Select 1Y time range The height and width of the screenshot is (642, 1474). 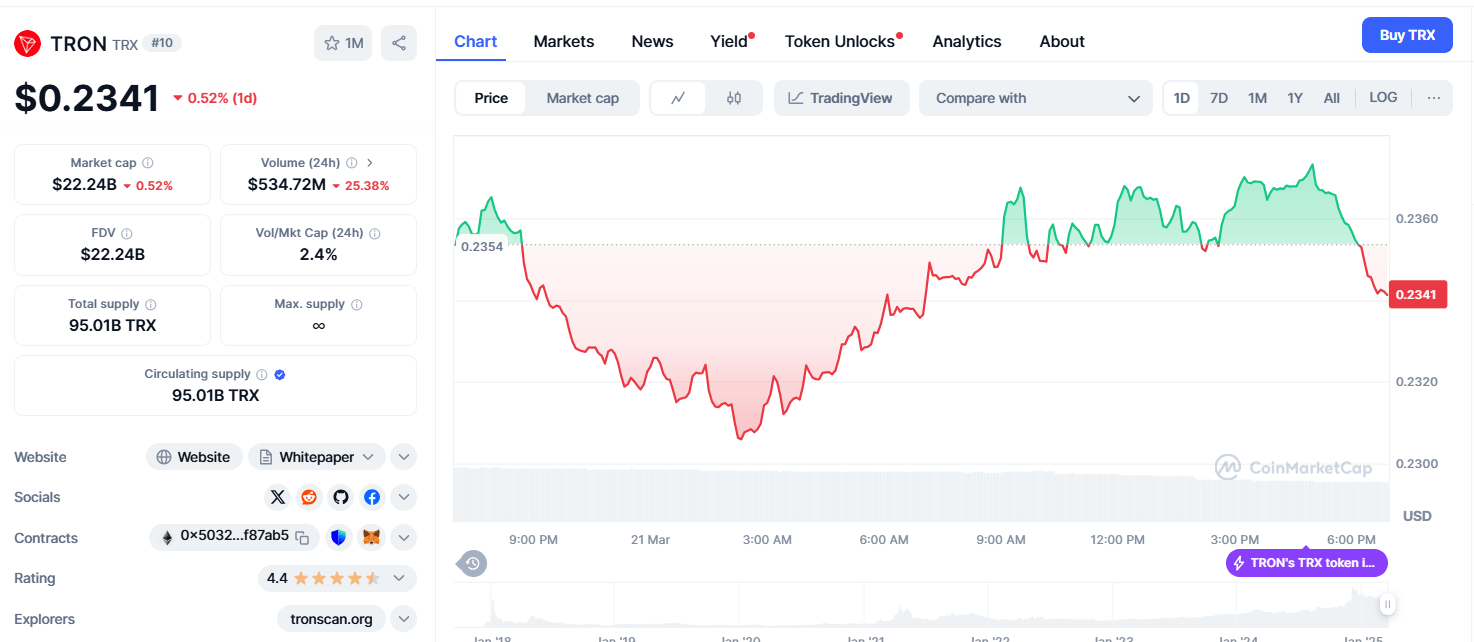pos(1295,98)
